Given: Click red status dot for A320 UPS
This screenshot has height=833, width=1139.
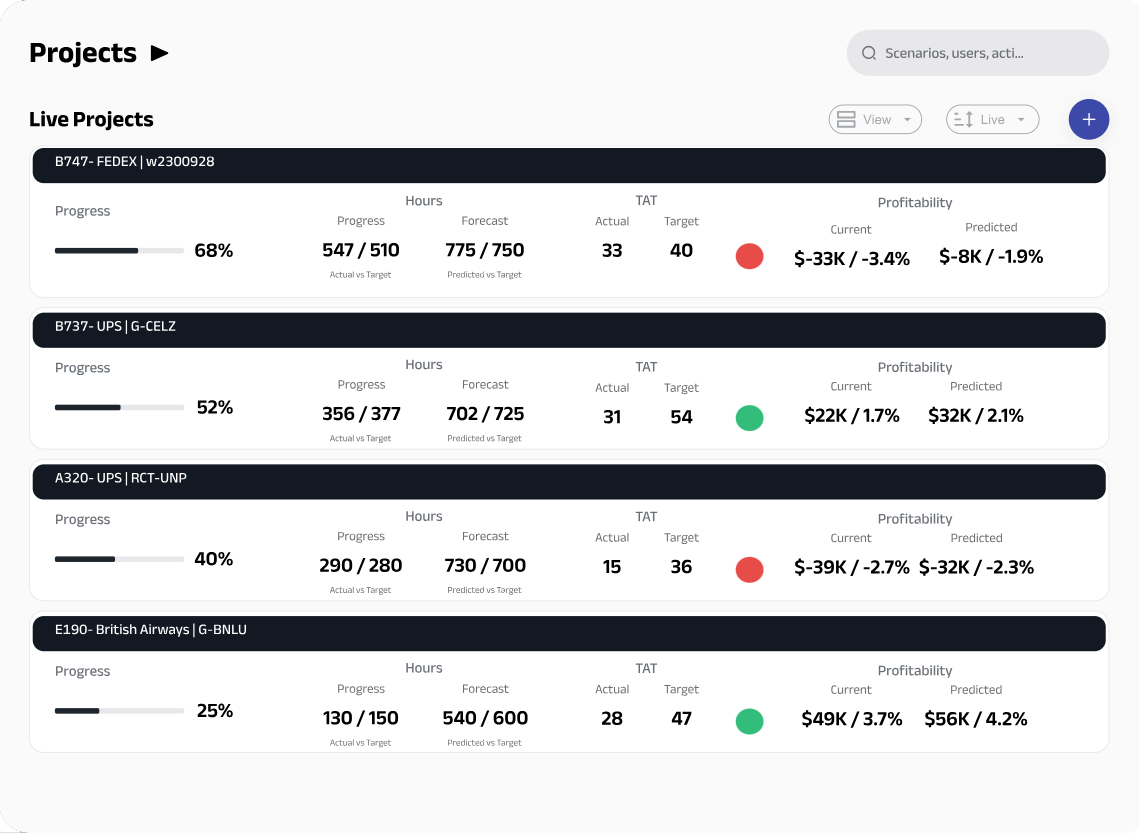Looking at the screenshot, I should (x=749, y=570).
